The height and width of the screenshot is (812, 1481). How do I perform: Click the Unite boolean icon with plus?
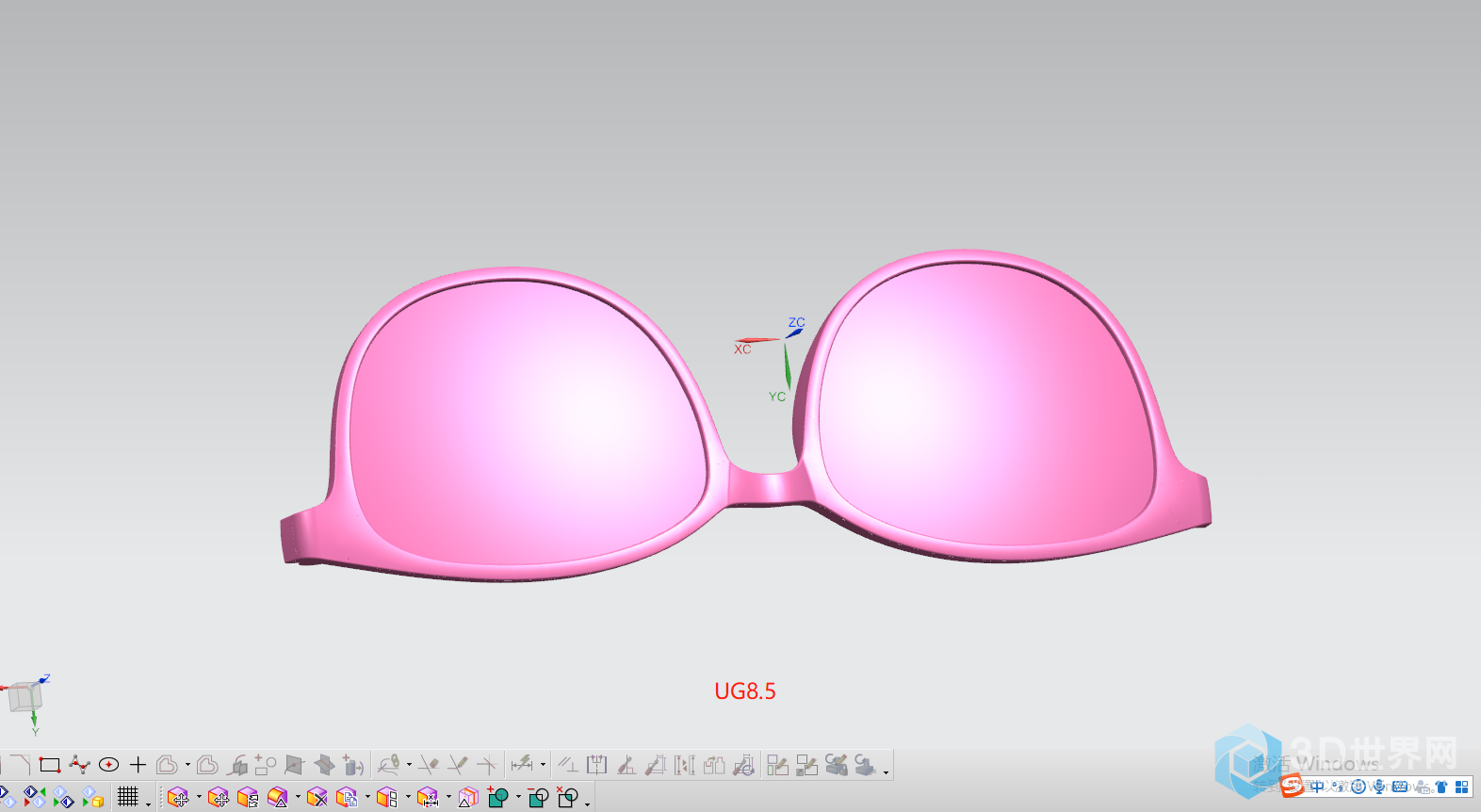pyautogui.click(x=497, y=797)
